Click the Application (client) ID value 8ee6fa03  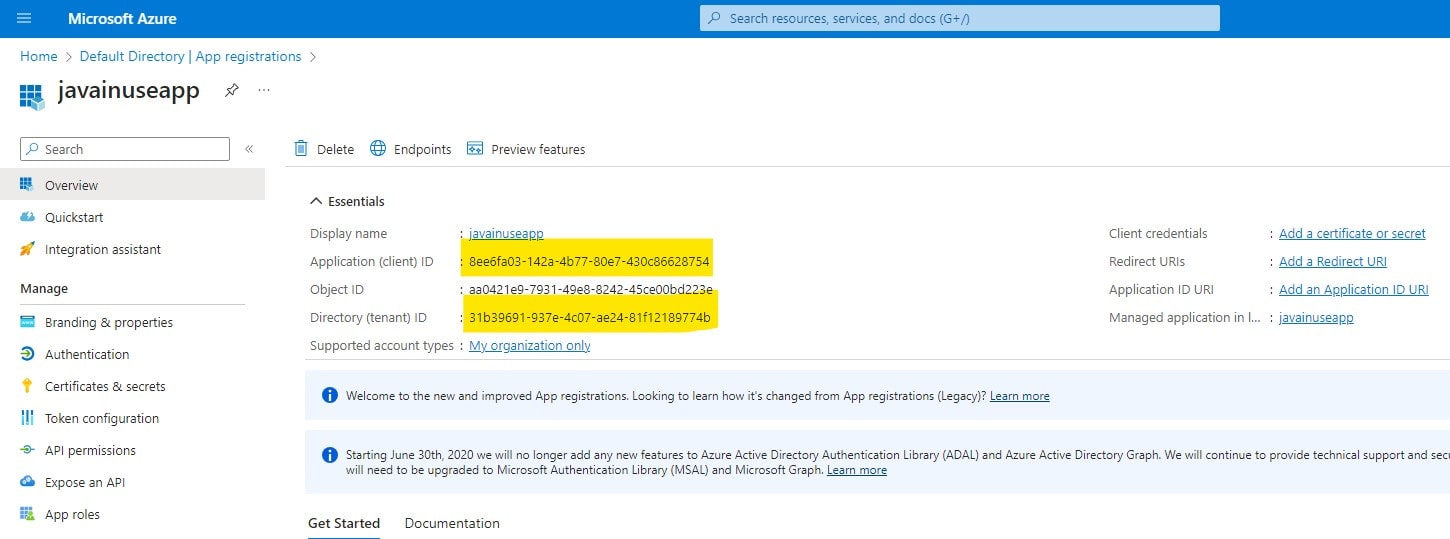[589, 261]
